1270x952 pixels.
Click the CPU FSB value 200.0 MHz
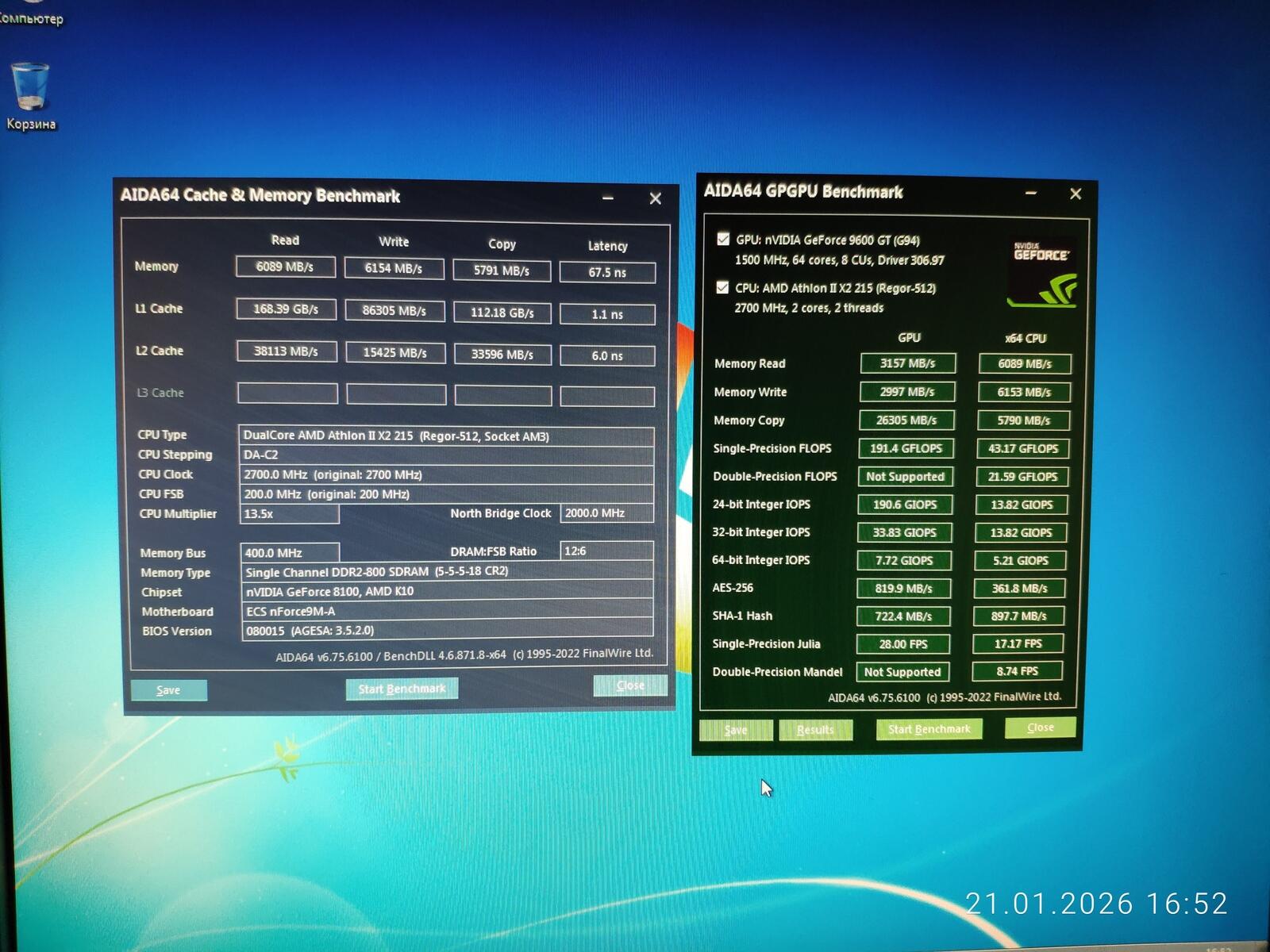pyautogui.click(x=446, y=494)
